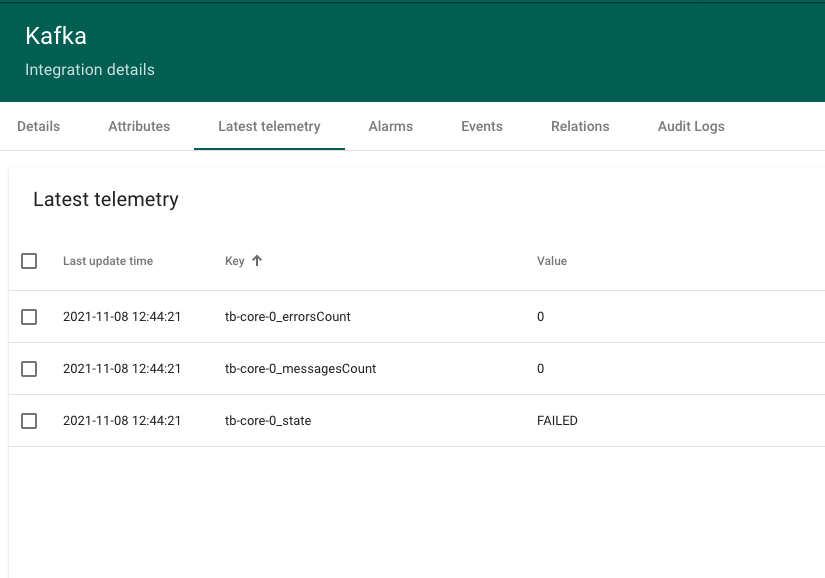Click the Kafka integration title
This screenshot has width=825, height=578.
click(56, 36)
